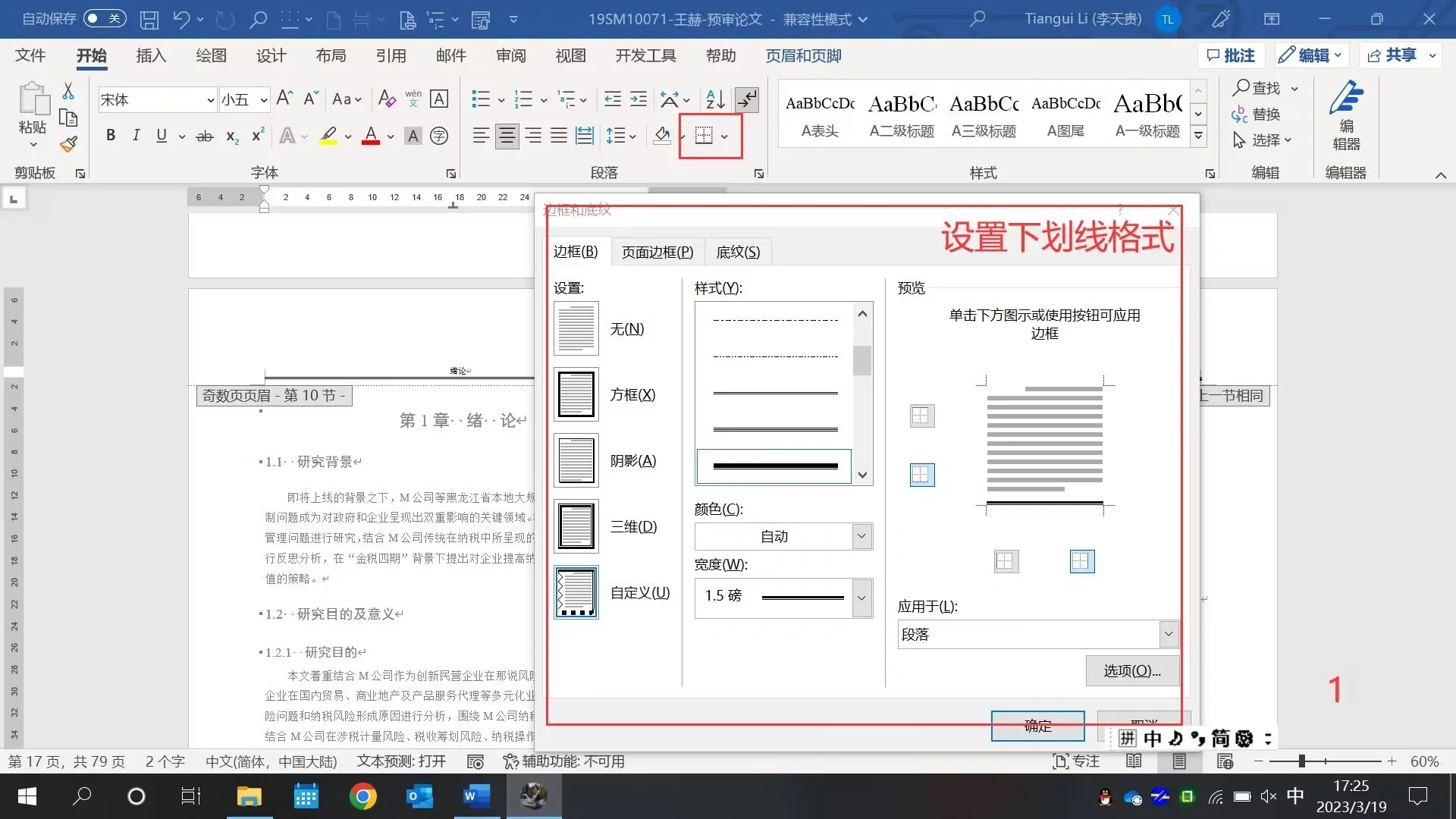Open the 审阅 ribbon tab
Screen dimensions: 1456x819
click(x=510, y=55)
